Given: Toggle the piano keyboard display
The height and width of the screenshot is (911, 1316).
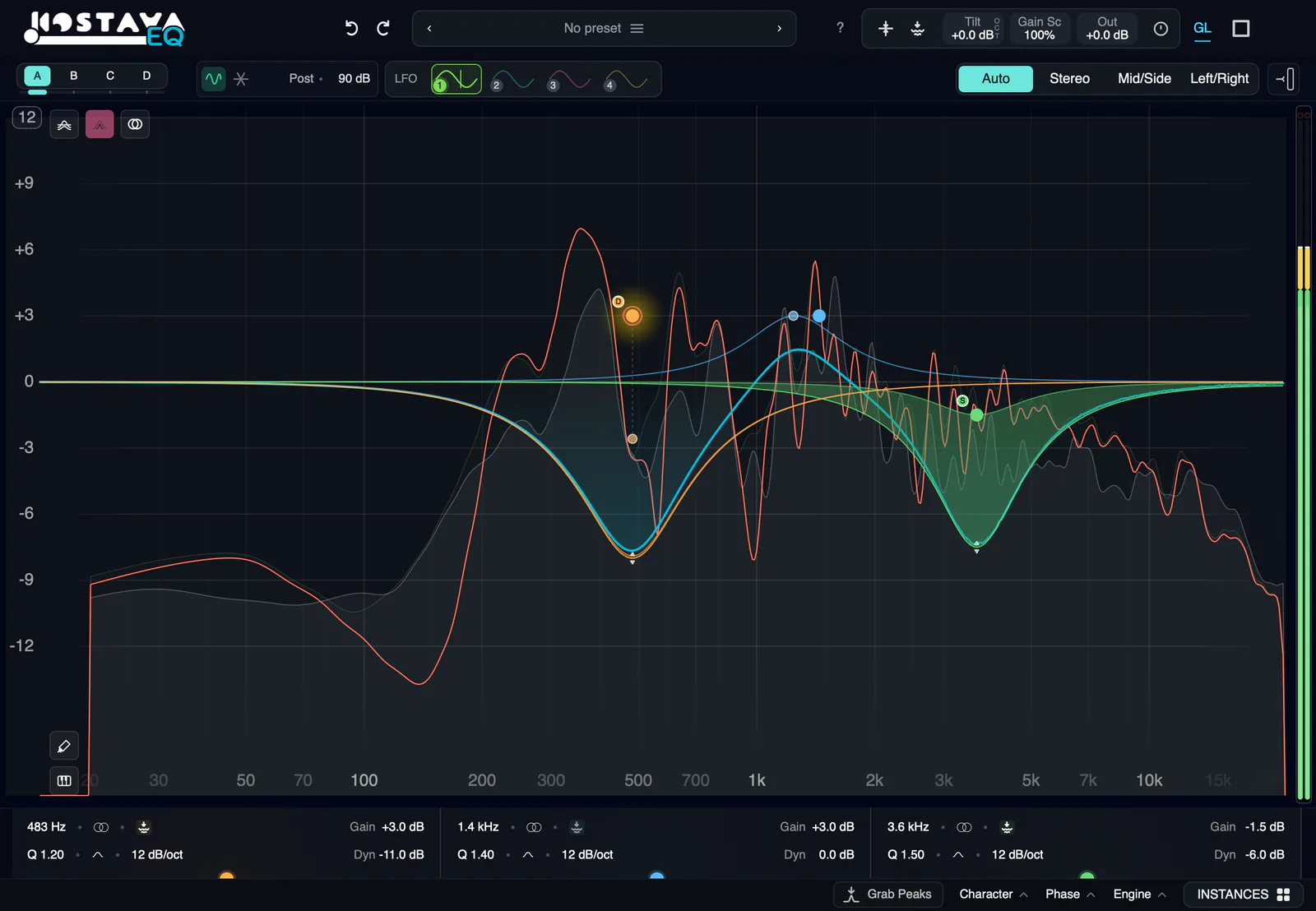Looking at the screenshot, I should coord(64,780).
